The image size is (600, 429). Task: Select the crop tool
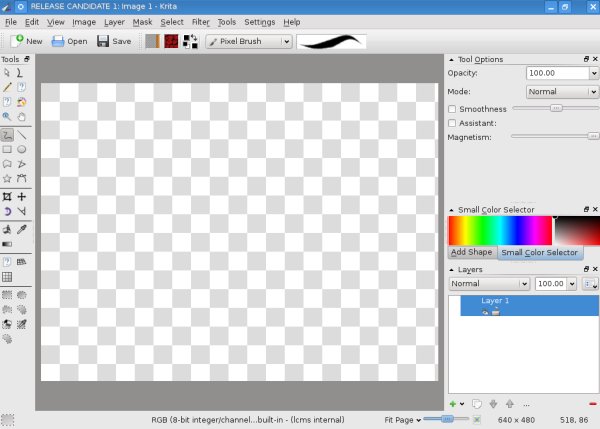7,197
